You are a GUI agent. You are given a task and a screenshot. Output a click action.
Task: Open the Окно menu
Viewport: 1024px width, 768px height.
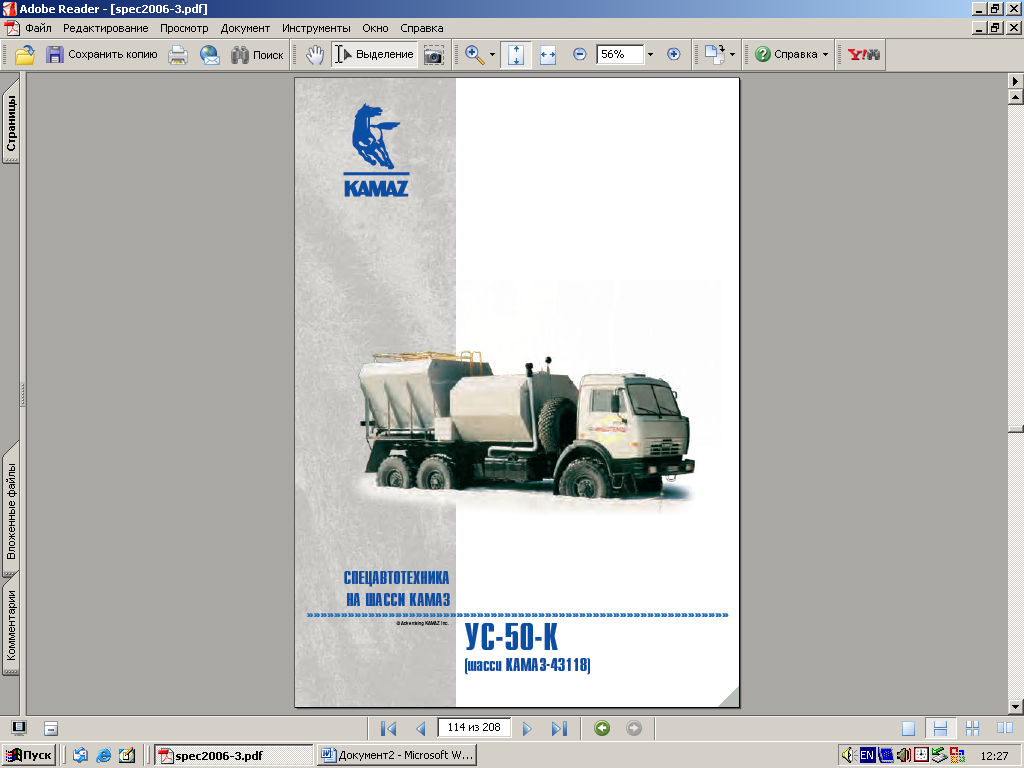376,28
